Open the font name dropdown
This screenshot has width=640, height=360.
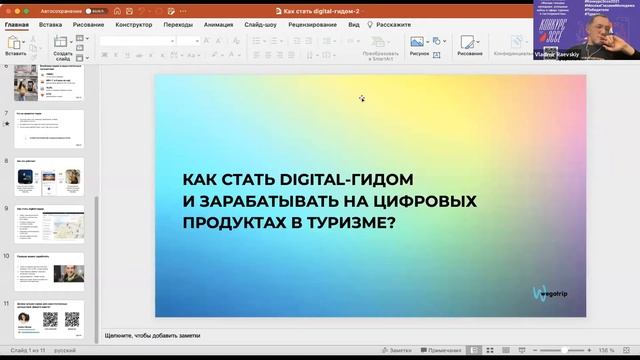click(x=172, y=41)
